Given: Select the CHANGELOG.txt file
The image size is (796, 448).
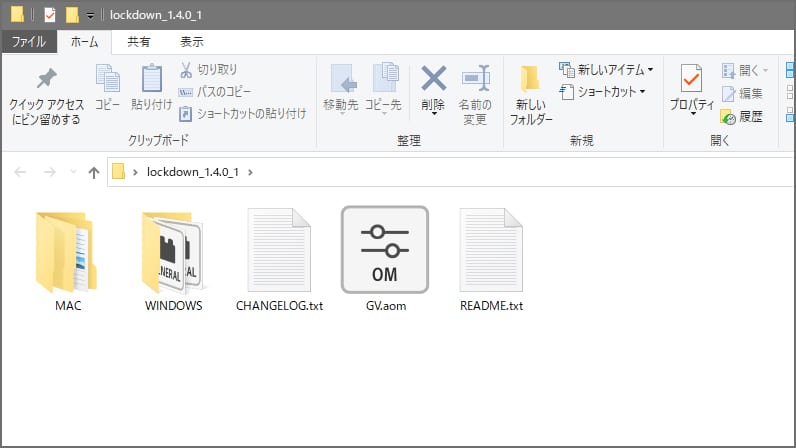Looking at the screenshot, I should pyautogui.click(x=279, y=262).
